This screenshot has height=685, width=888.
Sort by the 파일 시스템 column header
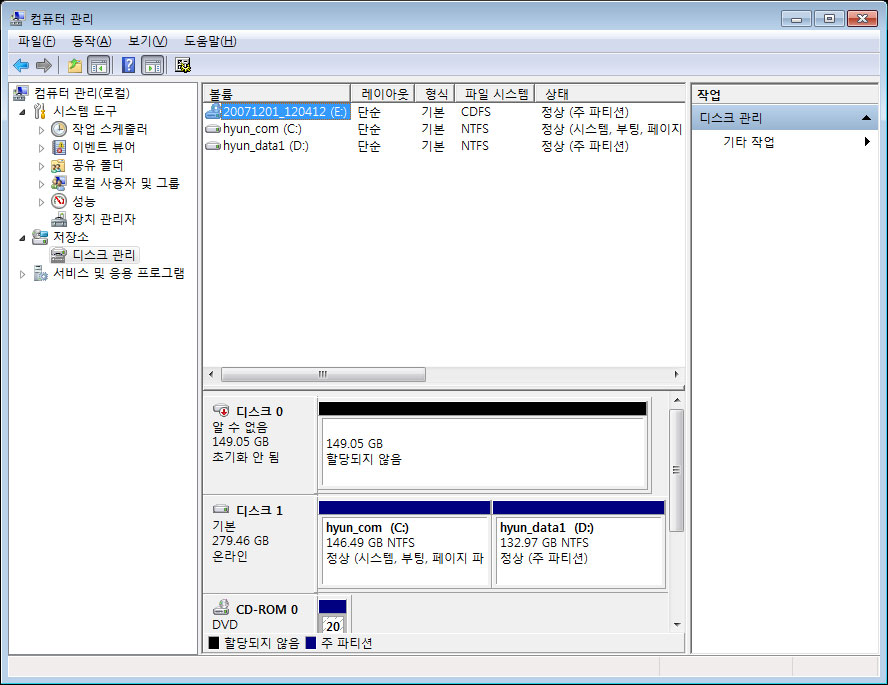pyautogui.click(x=494, y=93)
